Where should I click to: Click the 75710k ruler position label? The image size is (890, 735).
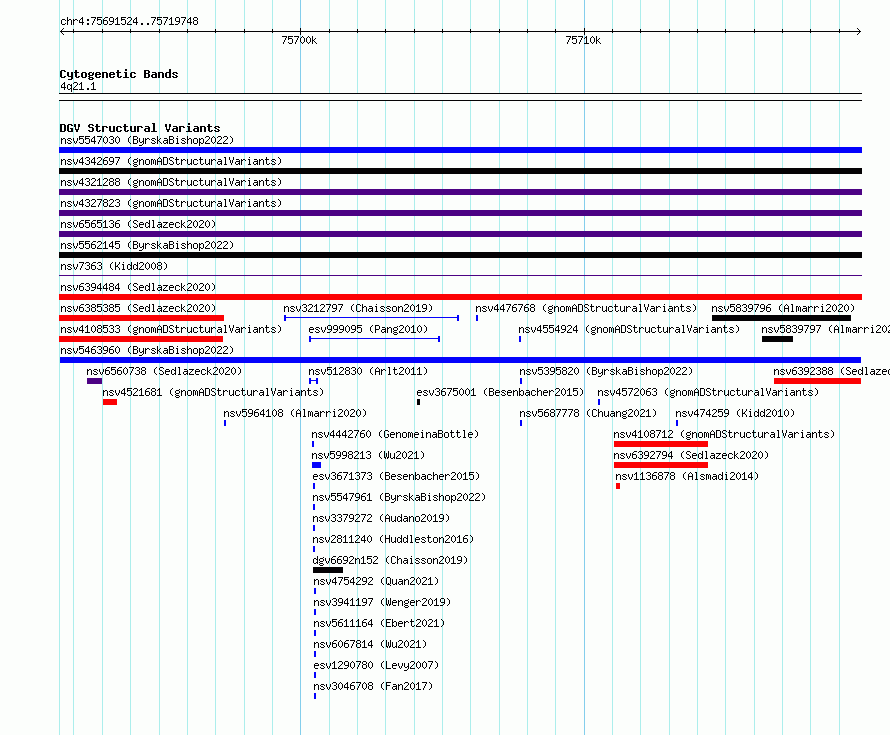[583, 40]
